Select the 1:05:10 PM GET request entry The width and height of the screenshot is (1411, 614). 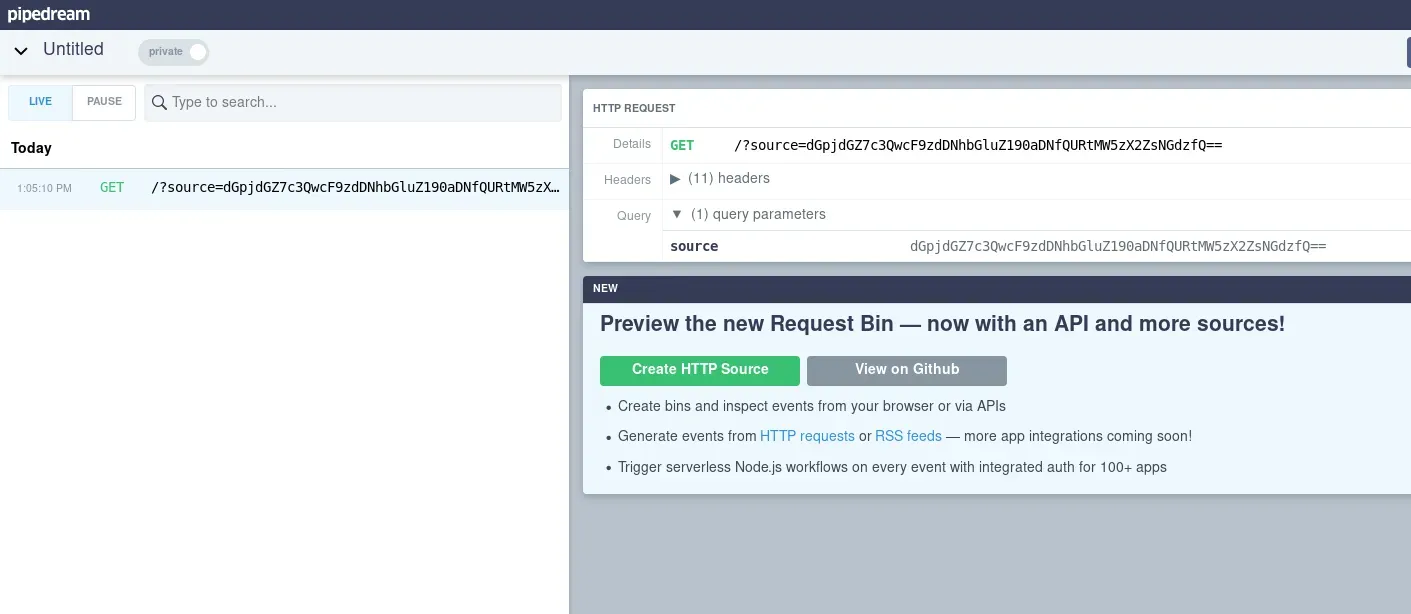point(284,188)
